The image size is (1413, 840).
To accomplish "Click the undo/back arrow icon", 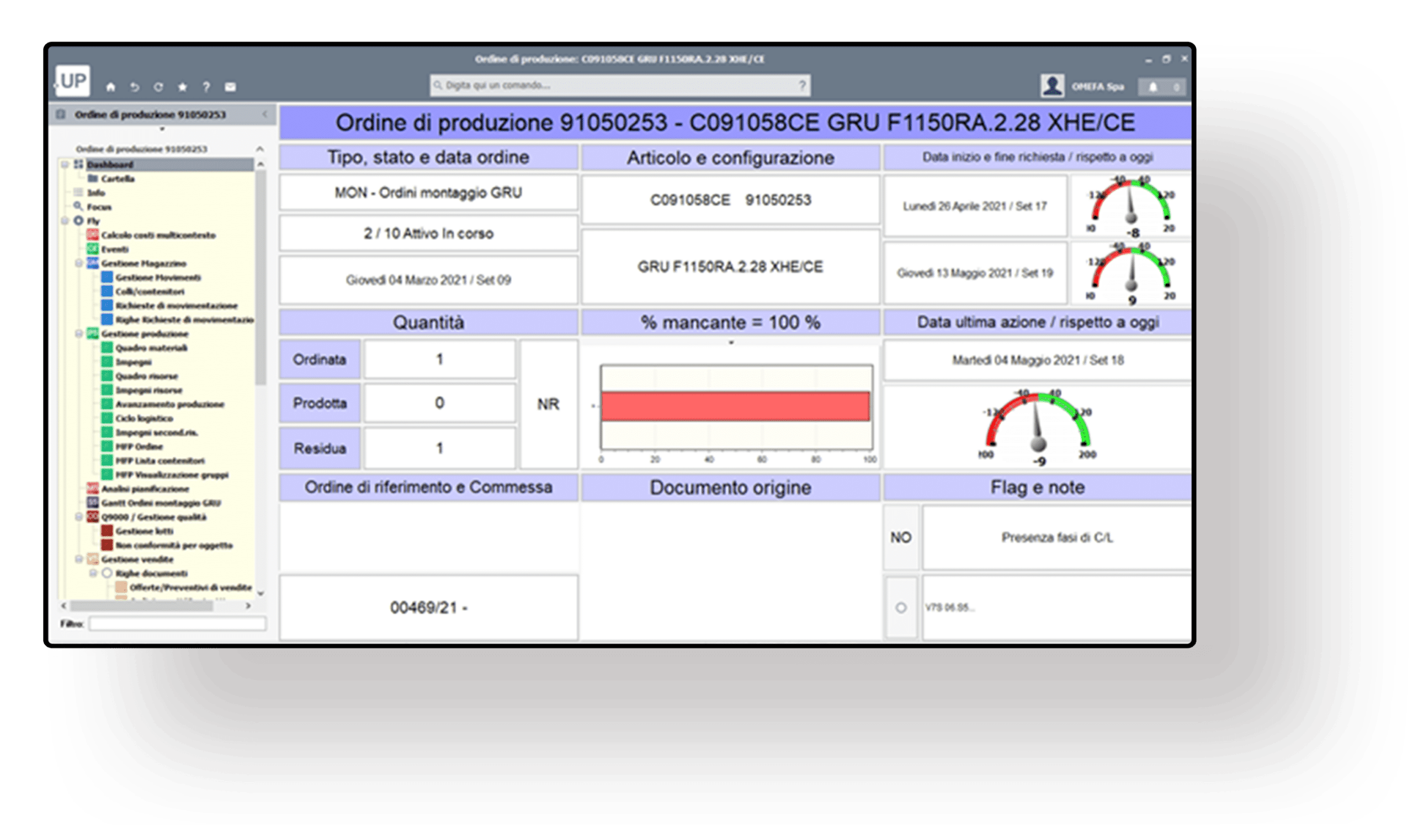I will click(x=134, y=87).
